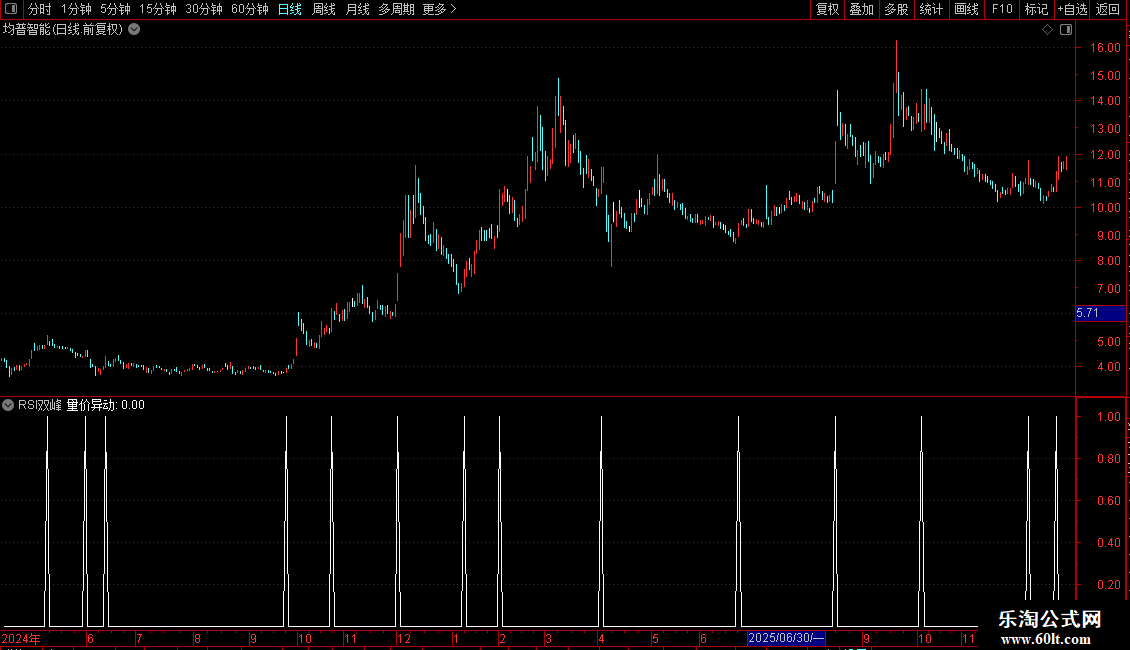Screen dimensions: 1130x650
Task: Click month 12 marker on time axis
Action: coord(404,638)
